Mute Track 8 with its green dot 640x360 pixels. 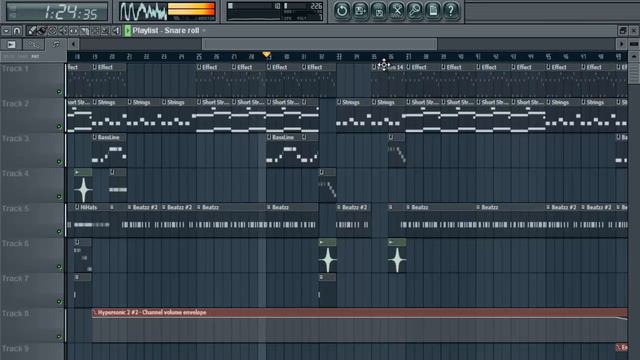pyautogui.click(x=59, y=337)
